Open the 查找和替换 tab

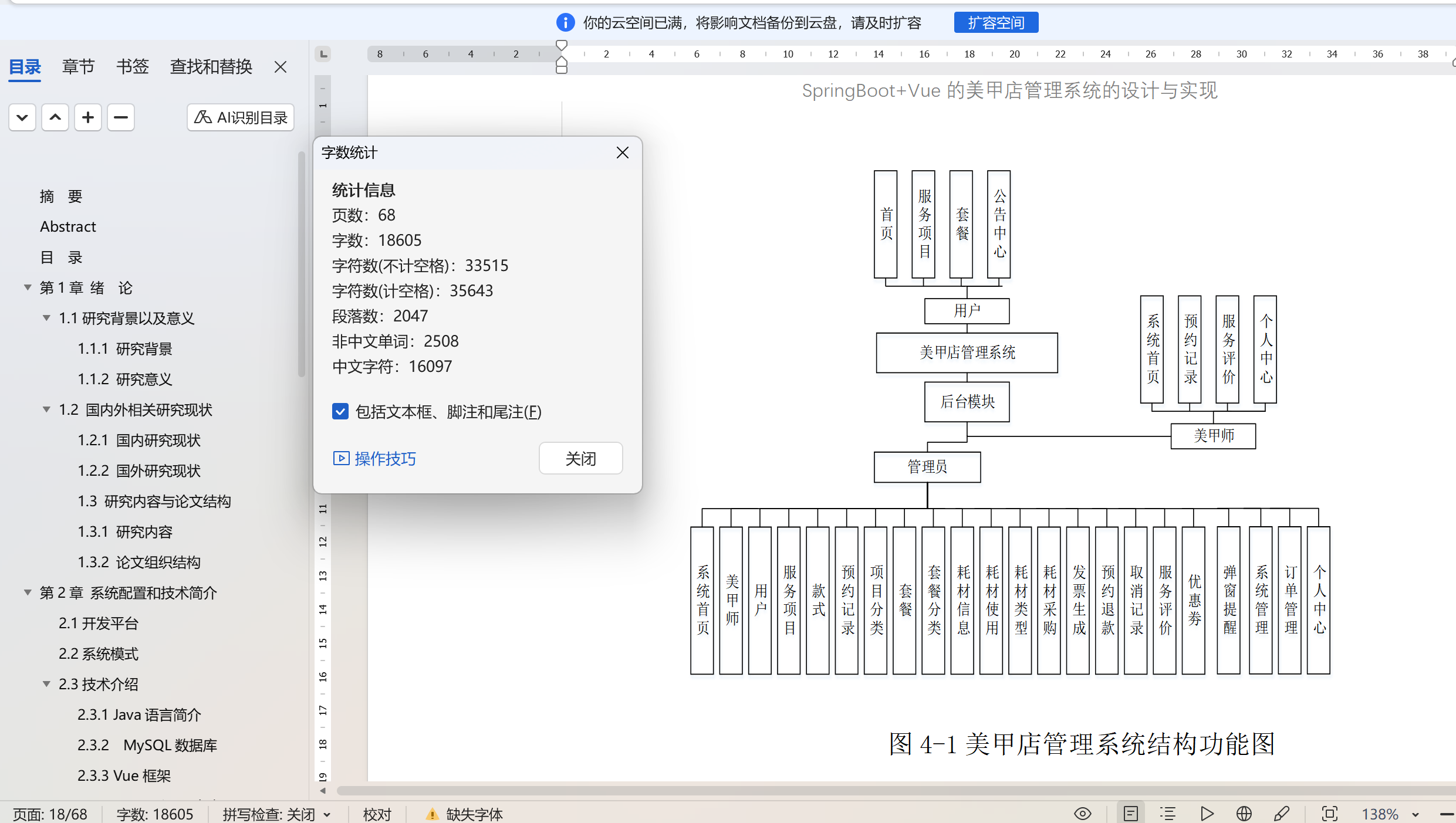211,67
